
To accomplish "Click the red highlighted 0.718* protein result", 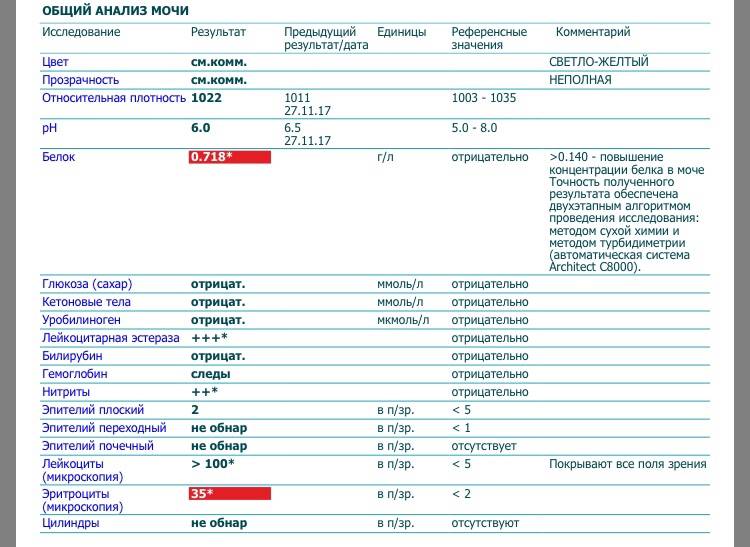I will [230, 157].
